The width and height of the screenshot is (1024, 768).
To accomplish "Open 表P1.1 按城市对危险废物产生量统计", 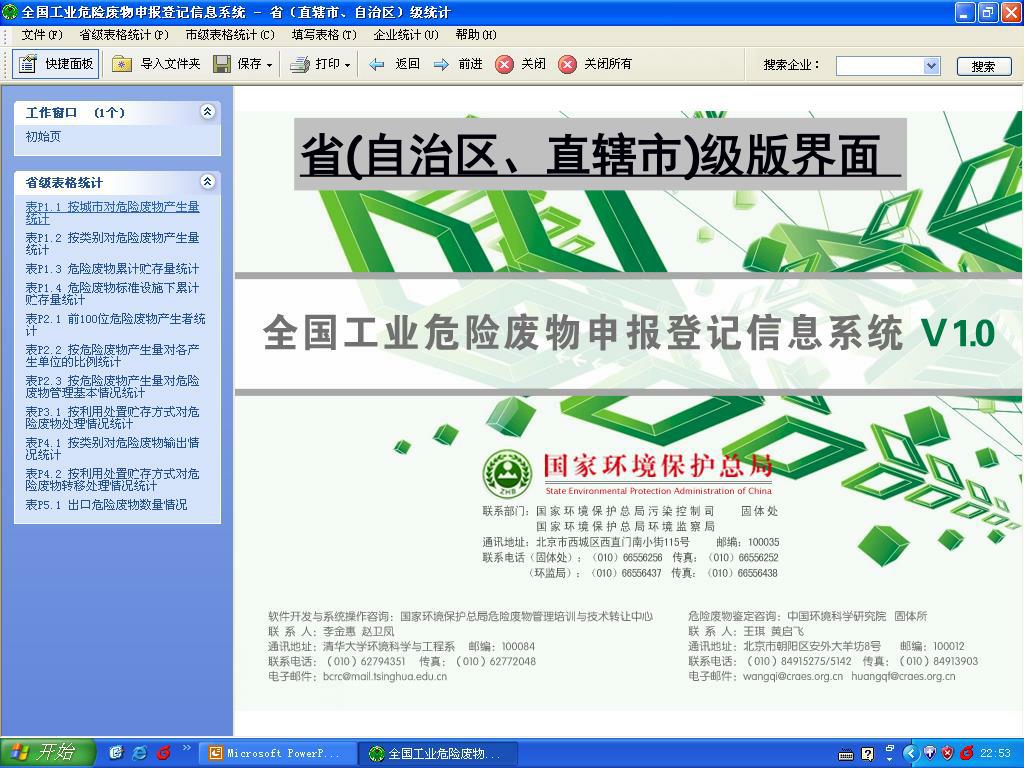I will pos(112,213).
